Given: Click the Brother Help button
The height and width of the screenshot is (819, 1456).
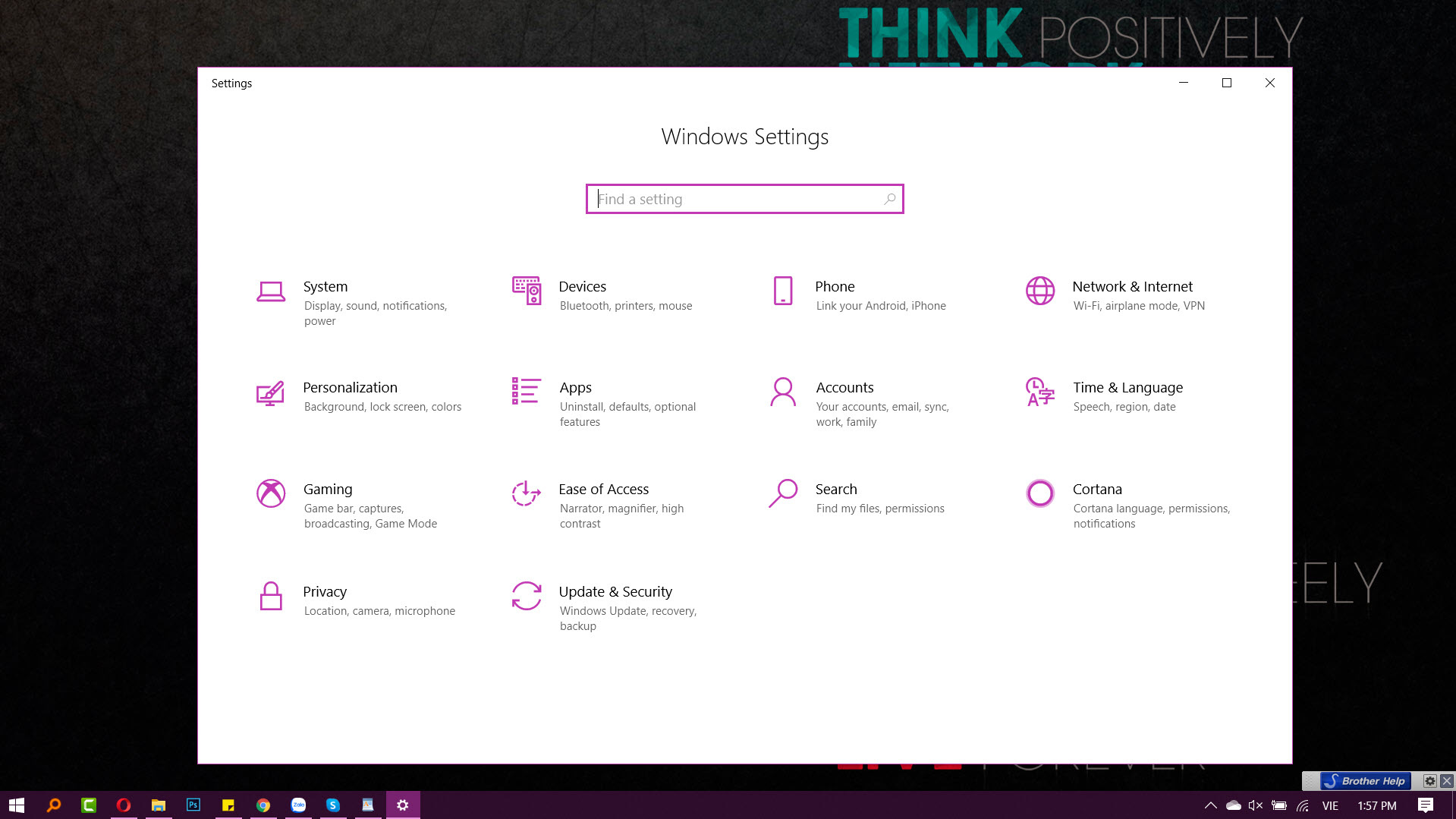Looking at the screenshot, I should 1366,781.
